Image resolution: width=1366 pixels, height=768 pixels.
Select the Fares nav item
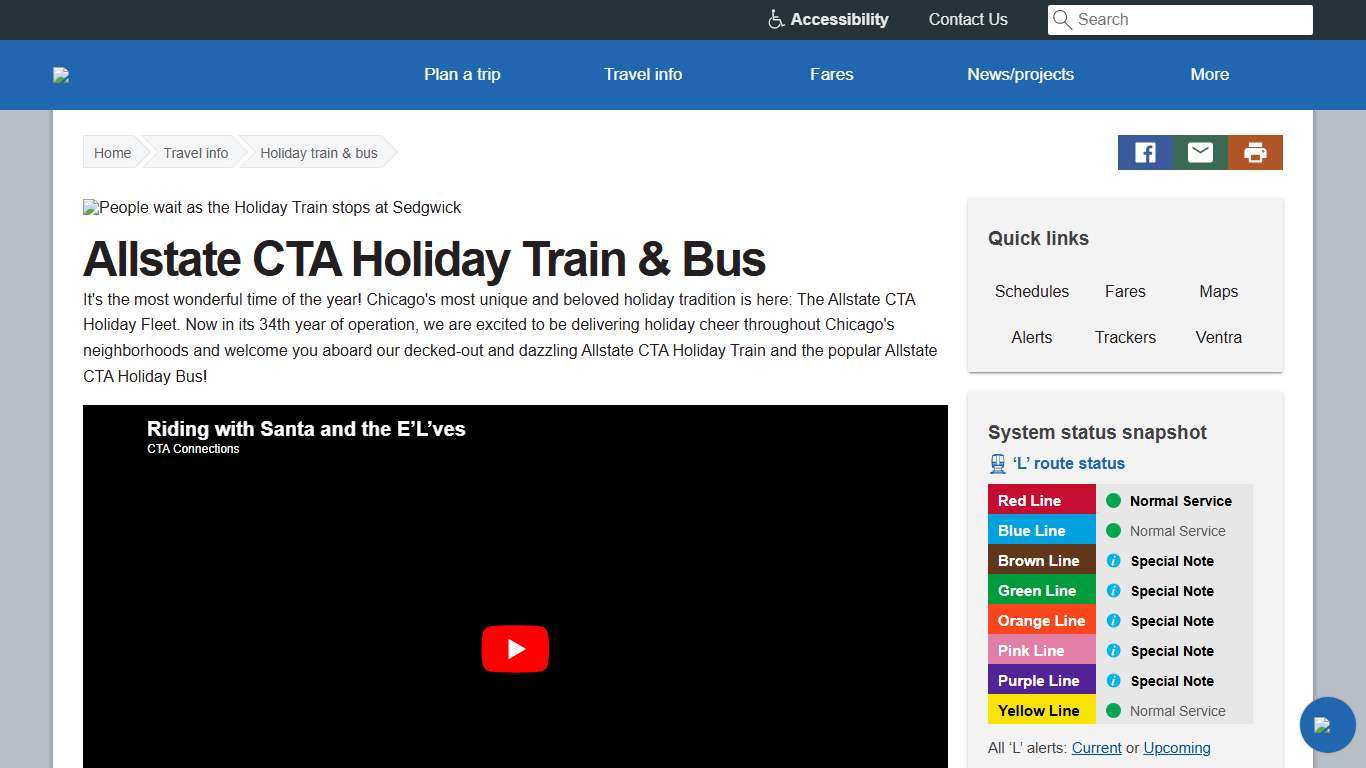click(x=831, y=74)
